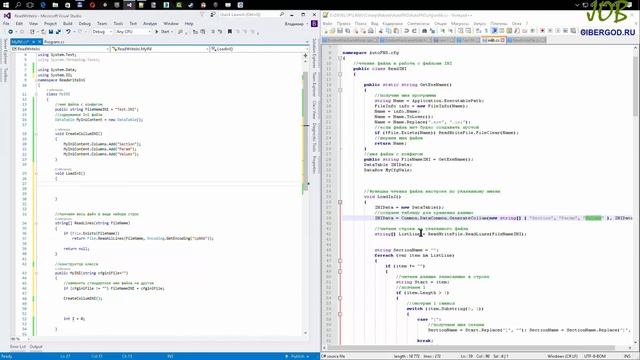Toggle Word Wrap icon in Notepad++ toolbar

pos(479,31)
